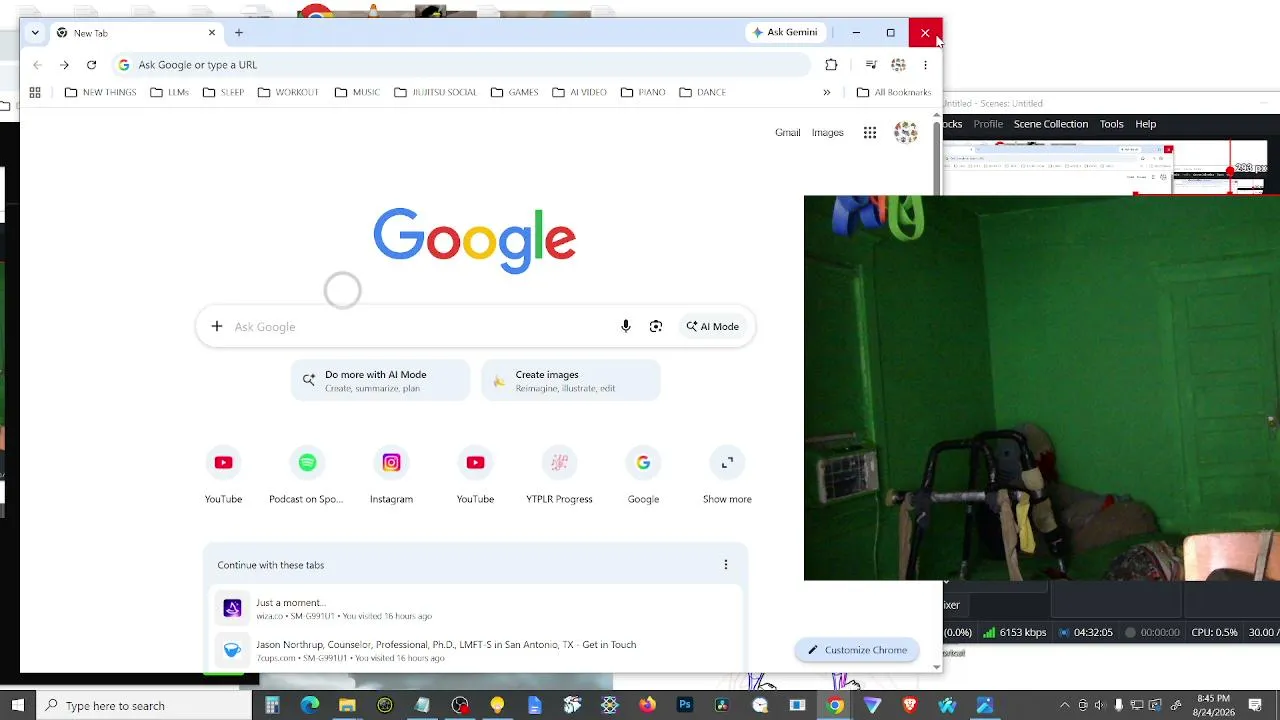
Task: Search by image with the Lens icon
Action: [656, 327]
